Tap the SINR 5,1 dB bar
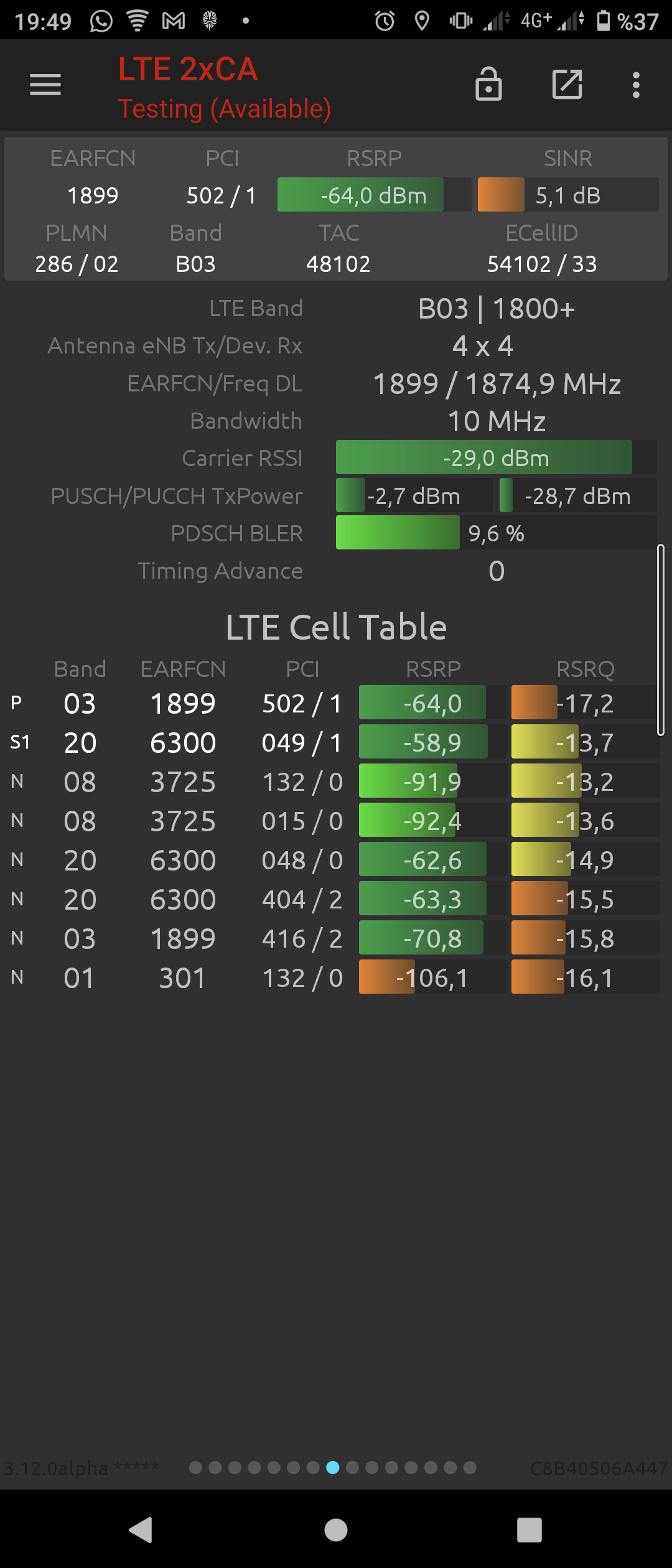This screenshot has width=672, height=1568. click(x=568, y=195)
